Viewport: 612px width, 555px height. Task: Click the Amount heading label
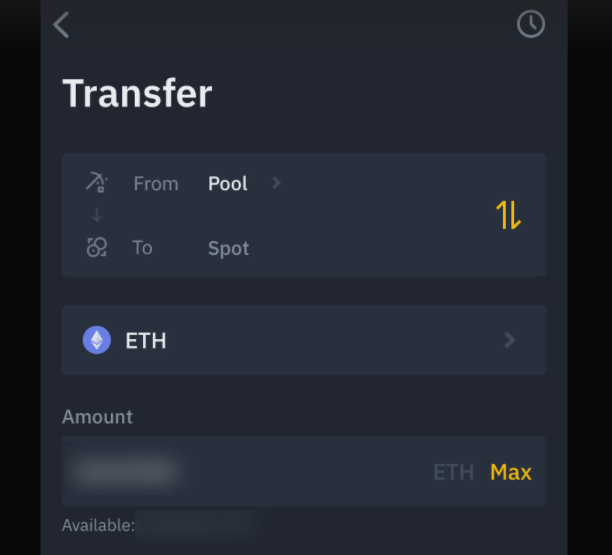pyautogui.click(x=97, y=417)
